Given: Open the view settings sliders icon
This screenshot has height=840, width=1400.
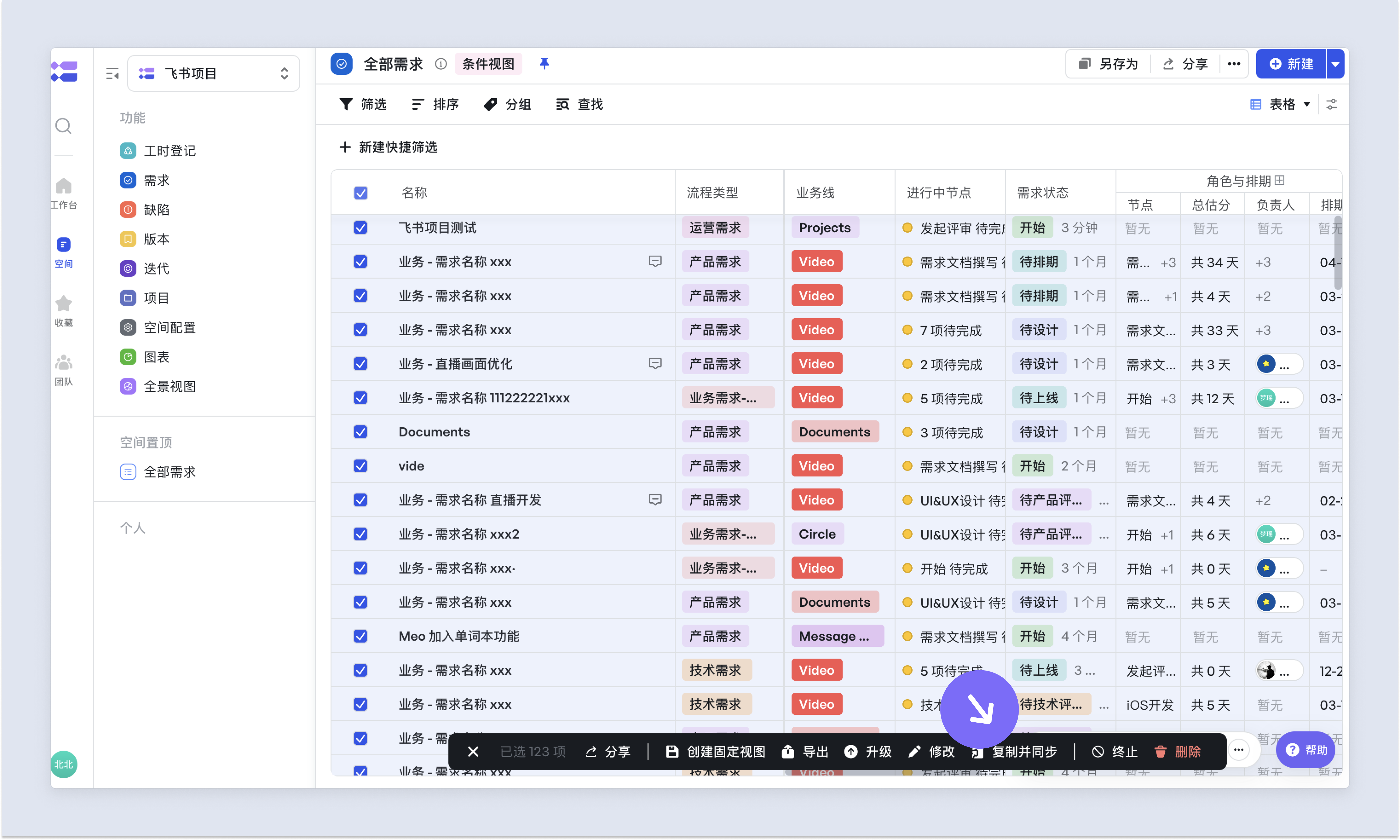Looking at the screenshot, I should pyautogui.click(x=1331, y=104).
